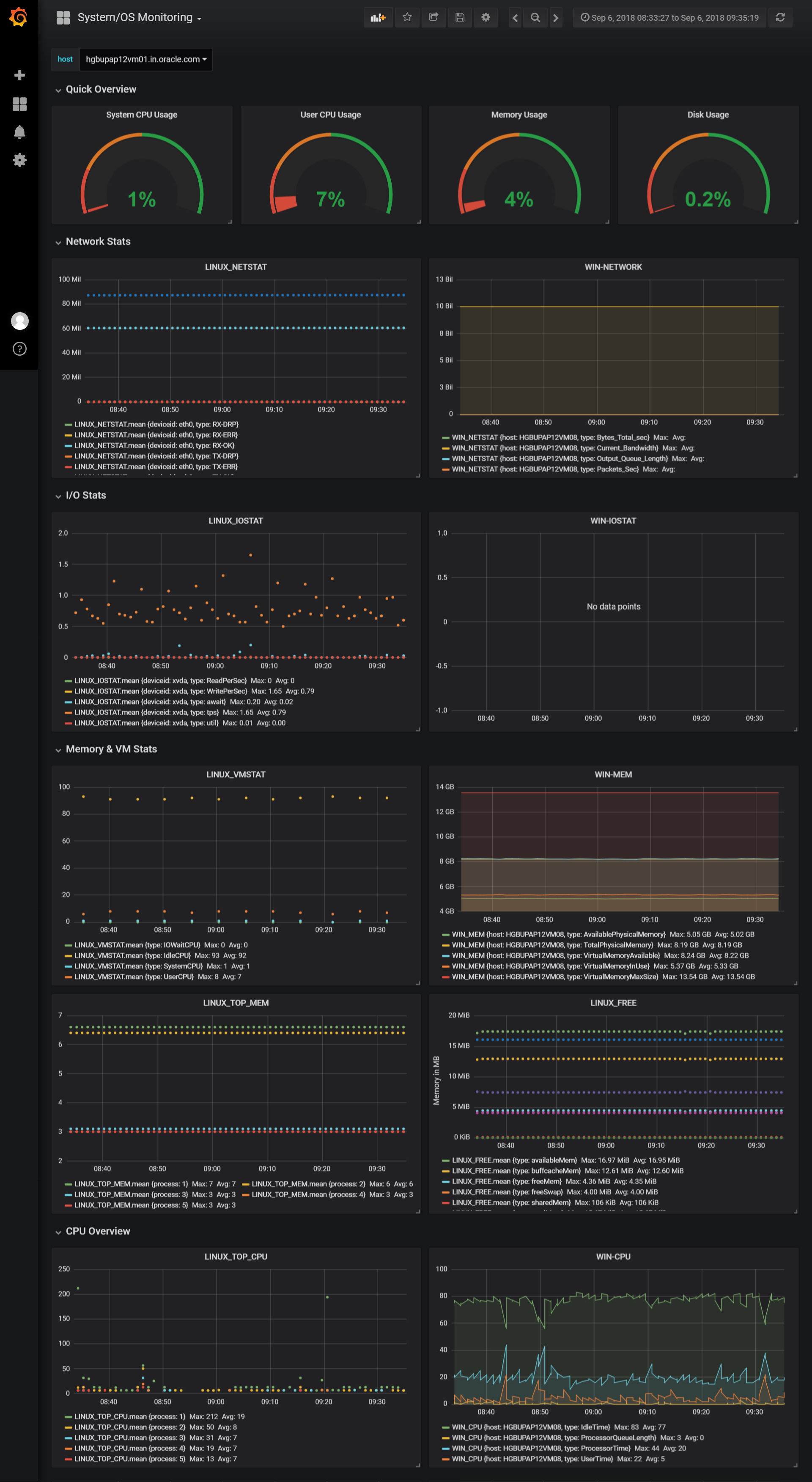
Task: Open the Alerting bell icon
Action: tap(19, 132)
